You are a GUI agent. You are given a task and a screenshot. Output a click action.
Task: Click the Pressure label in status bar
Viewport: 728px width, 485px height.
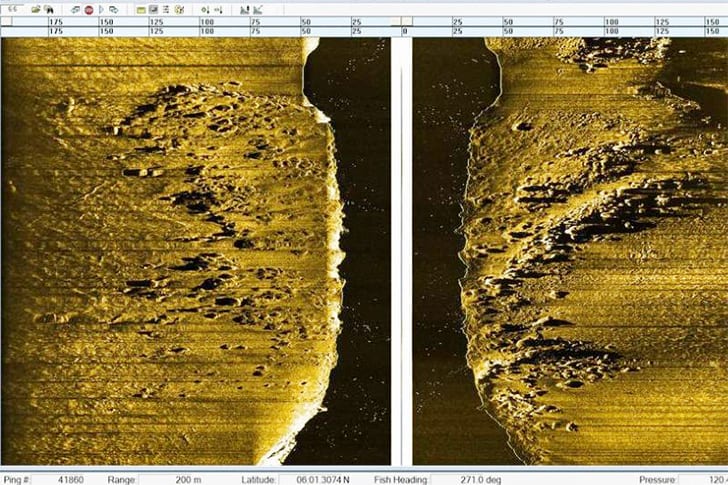[x=657, y=479]
